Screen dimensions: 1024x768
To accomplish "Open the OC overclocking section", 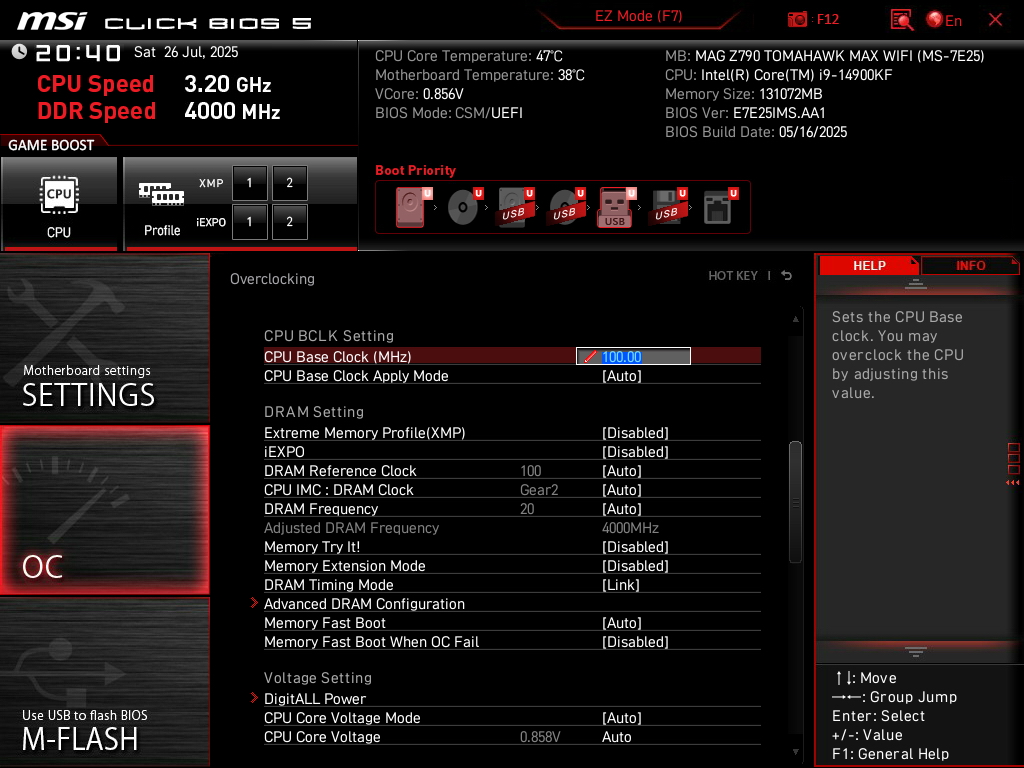I will [104, 511].
